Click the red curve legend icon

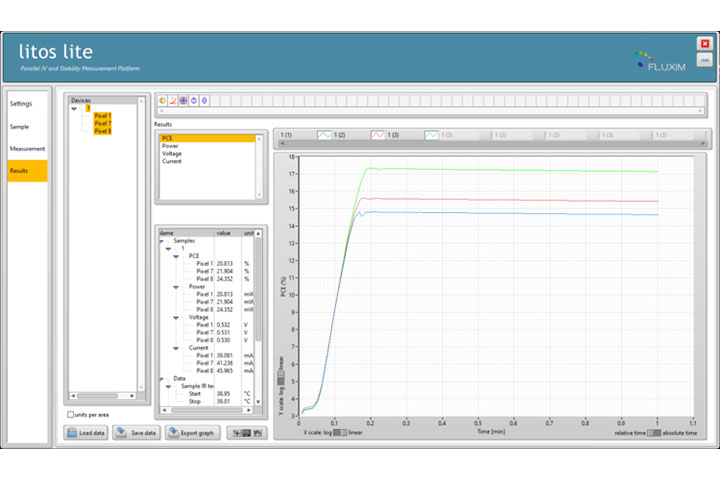coord(379,134)
